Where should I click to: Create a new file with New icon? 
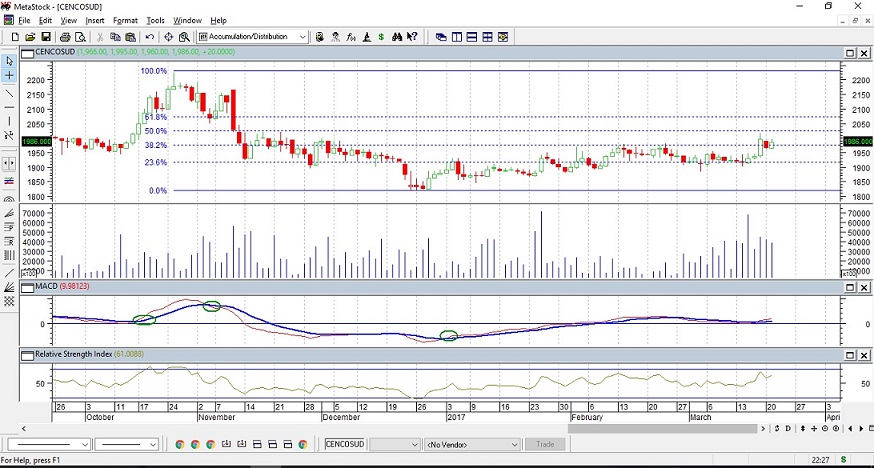tap(15, 37)
